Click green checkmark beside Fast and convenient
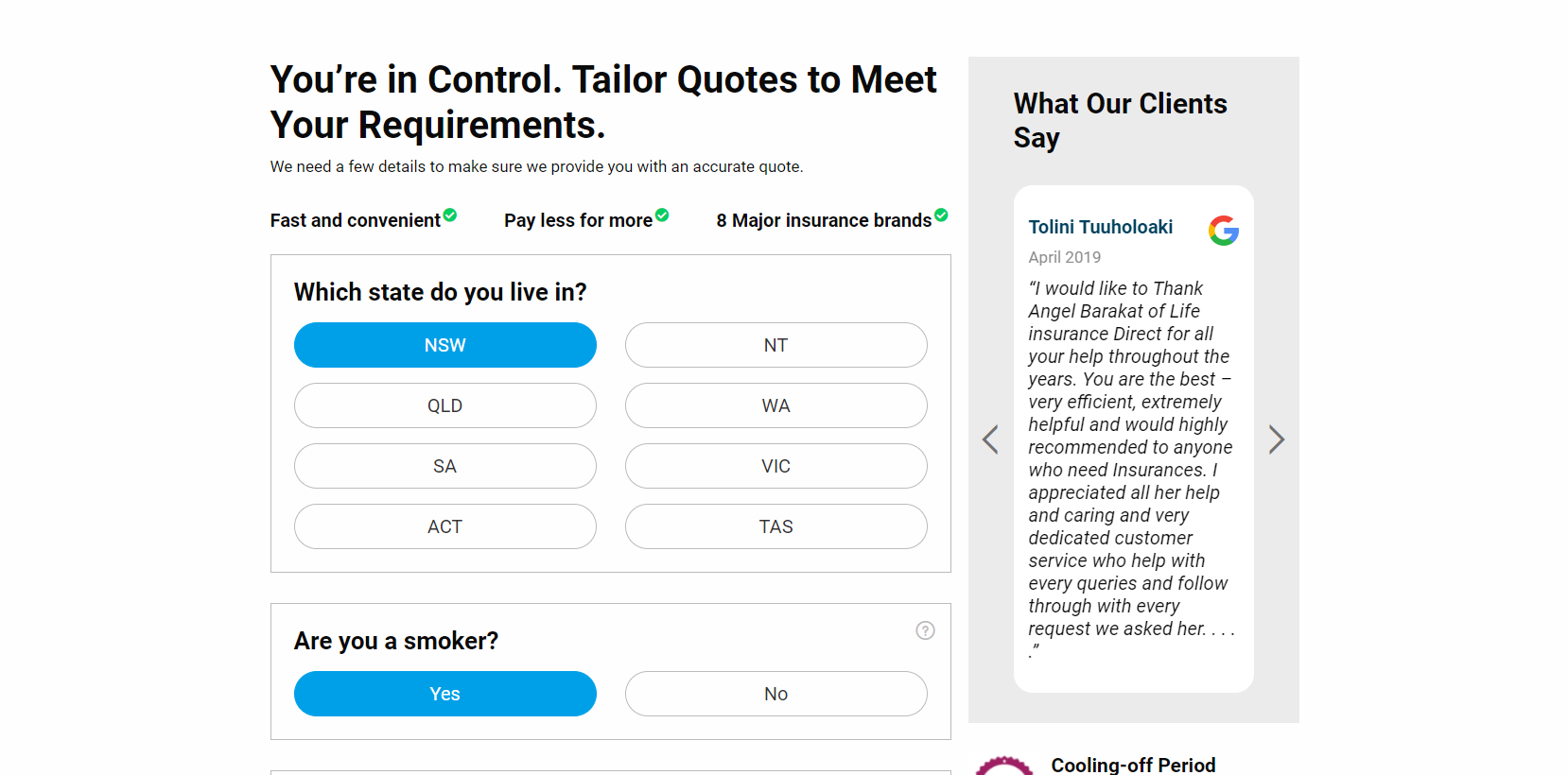The image size is (1568, 775). (x=450, y=215)
